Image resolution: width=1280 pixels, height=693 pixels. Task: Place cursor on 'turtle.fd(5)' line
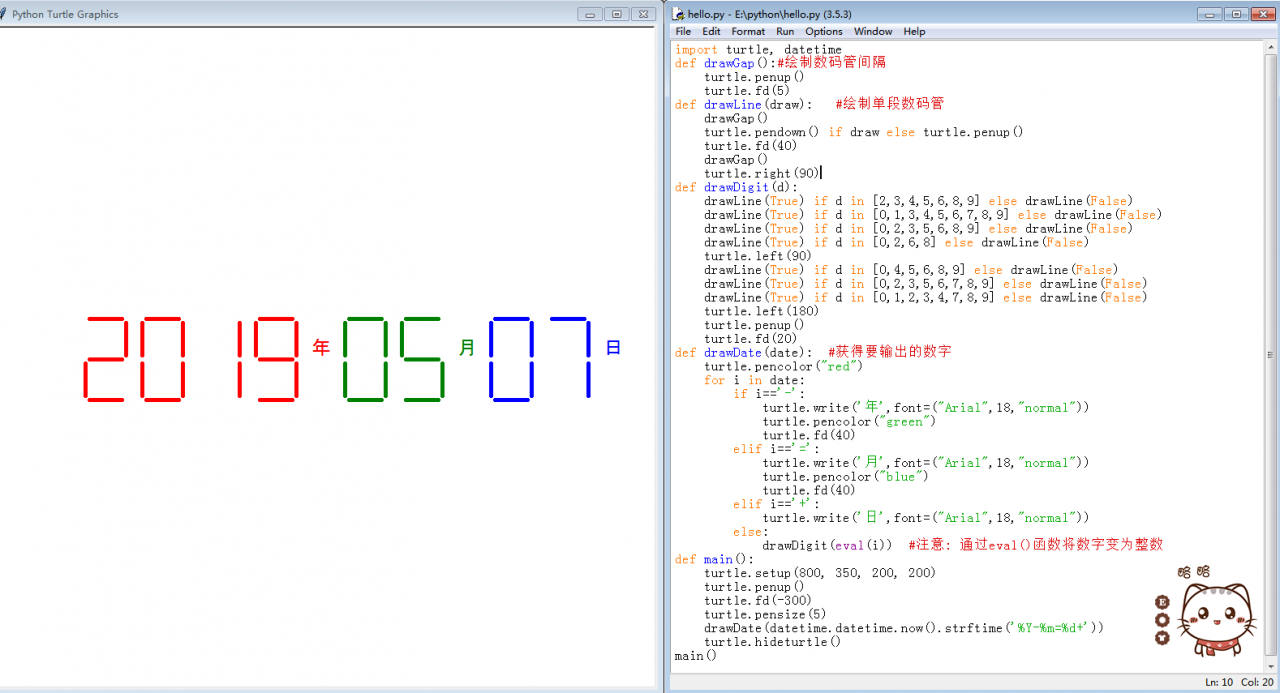[746, 90]
